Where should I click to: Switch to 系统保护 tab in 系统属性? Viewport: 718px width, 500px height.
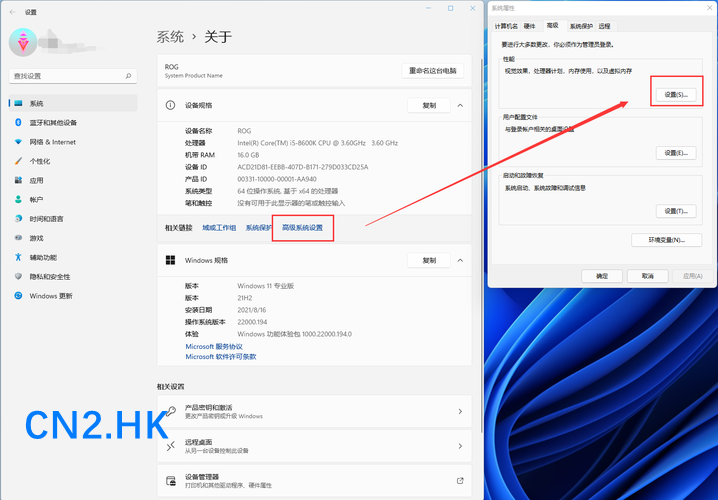tap(581, 26)
